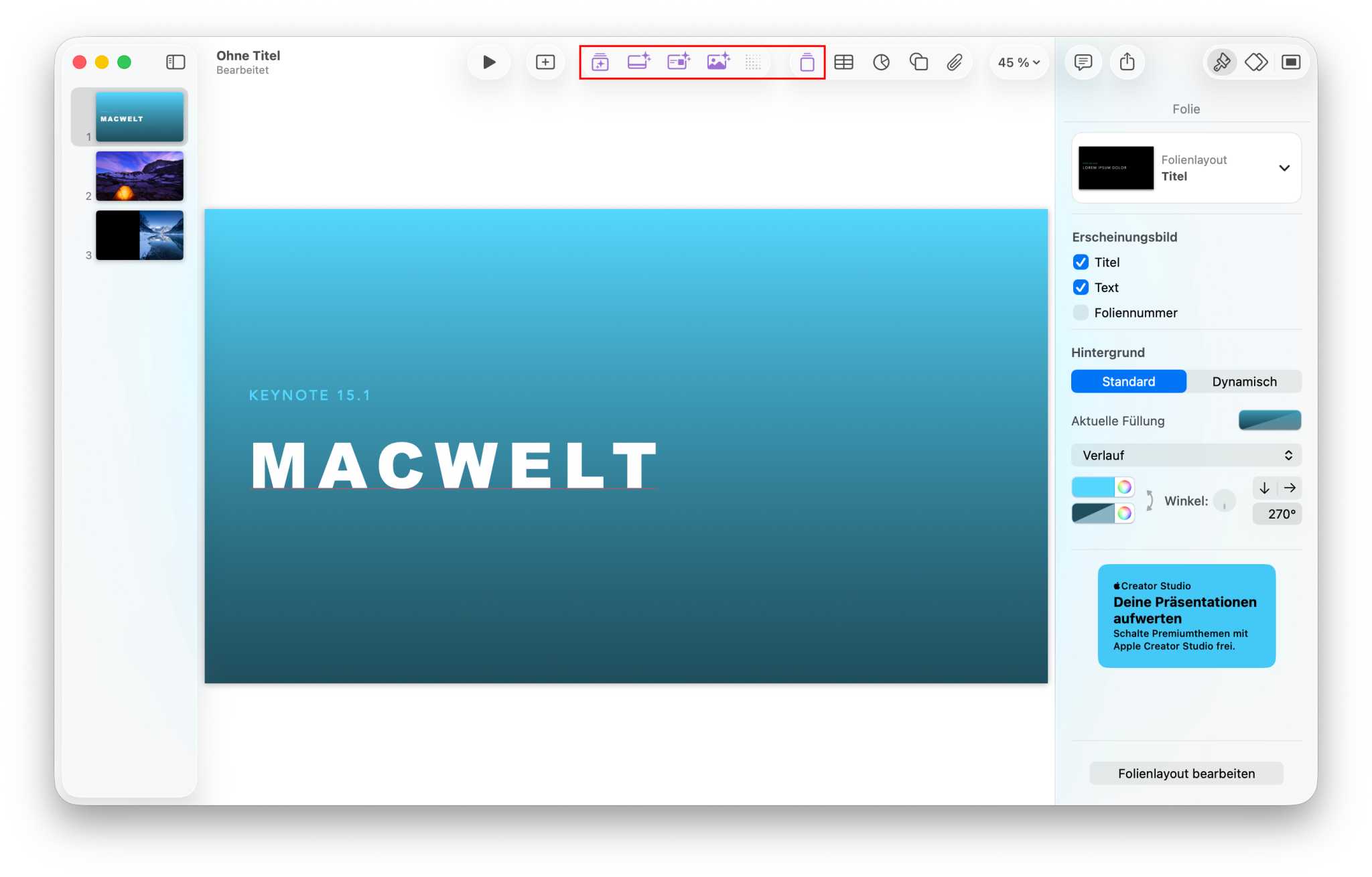Select slide 2 tent night thumbnail
This screenshot has width=1372, height=877.
139,176
